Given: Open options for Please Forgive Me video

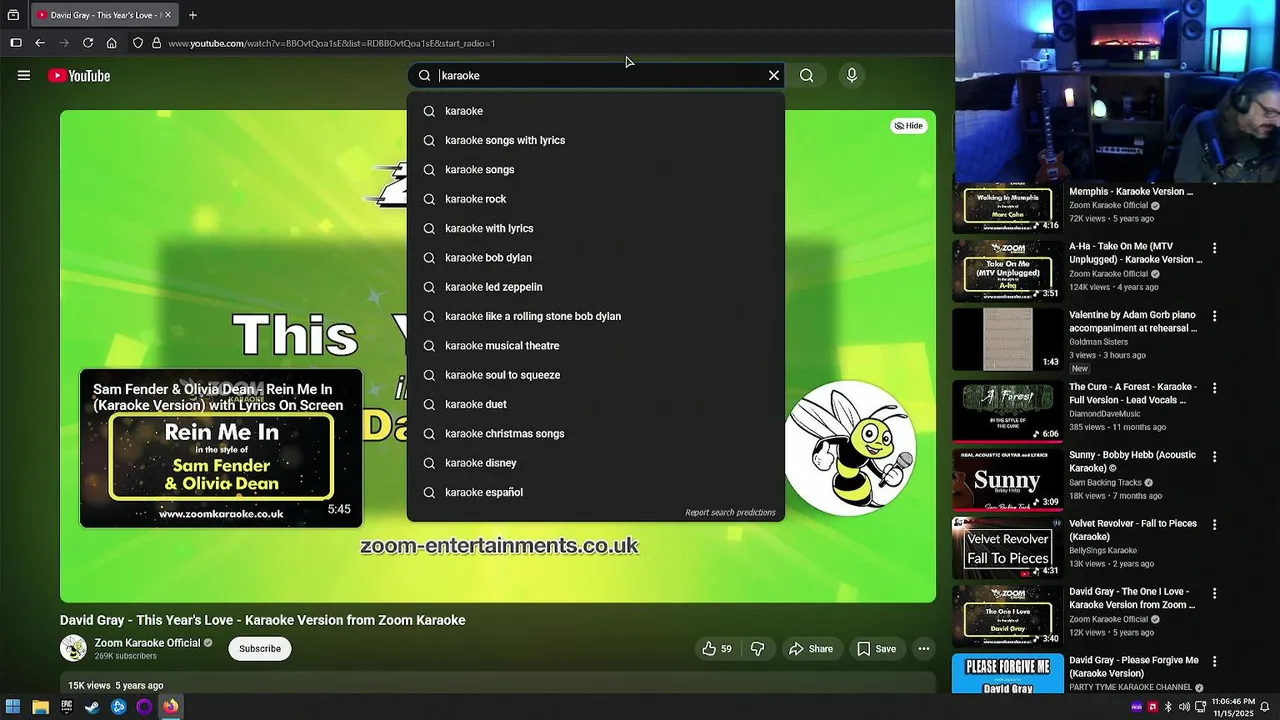Looking at the screenshot, I should 1215,661.
